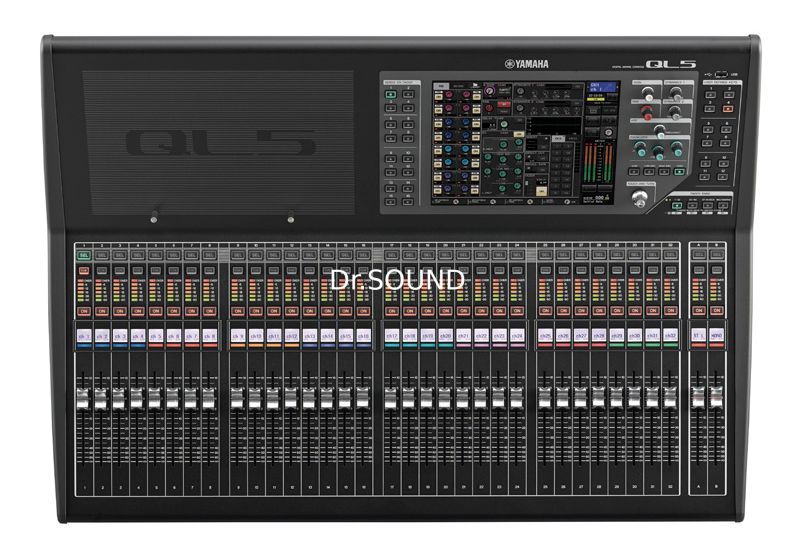The width and height of the screenshot is (800, 560).
Task: Turn the GAIN knob in Selected Channel section
Action: pyautogui.click(x=647, y=94)
